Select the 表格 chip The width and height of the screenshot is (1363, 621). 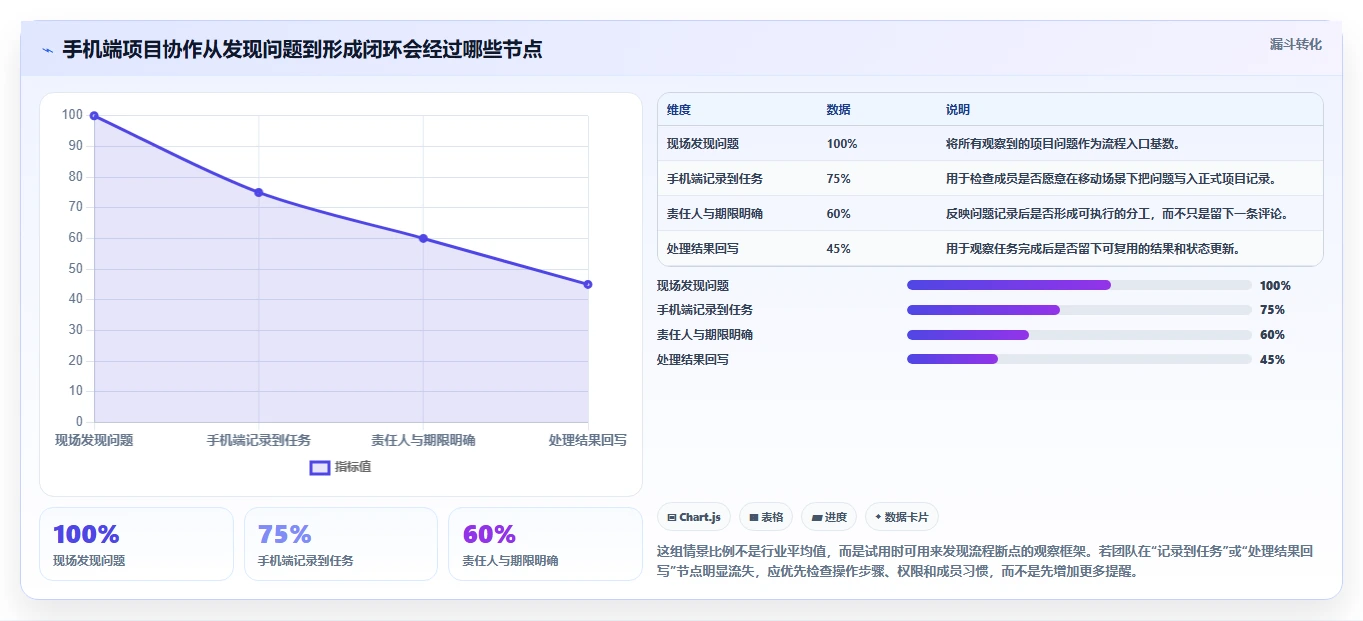click(766, 517)
